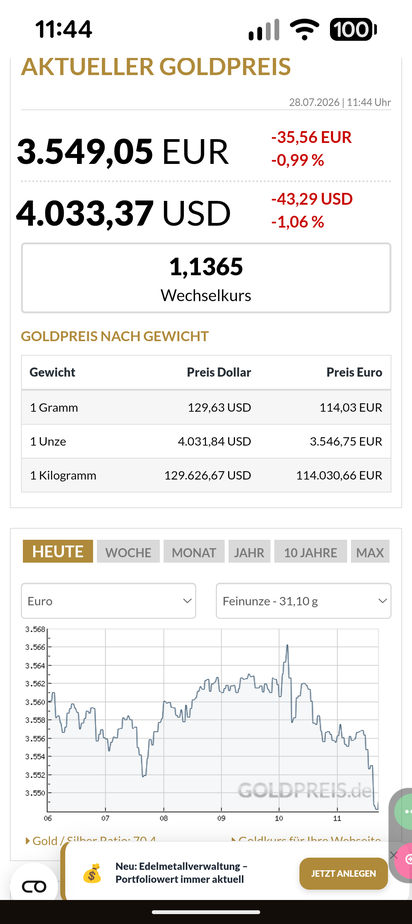412x924 pixels.
Task: Open Goldkurs für Ihre Webseite link
Action: point(305,841)
